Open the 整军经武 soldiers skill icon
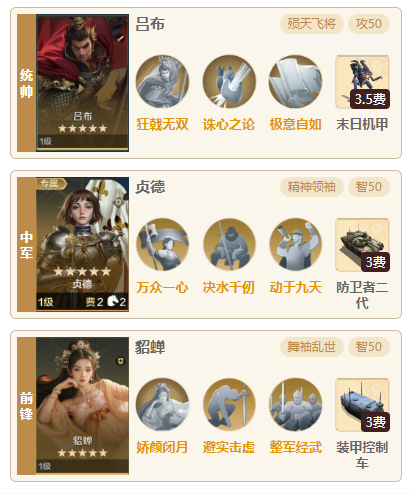Image resolution: width=410 pixels, height=494 pixels. 295,405
